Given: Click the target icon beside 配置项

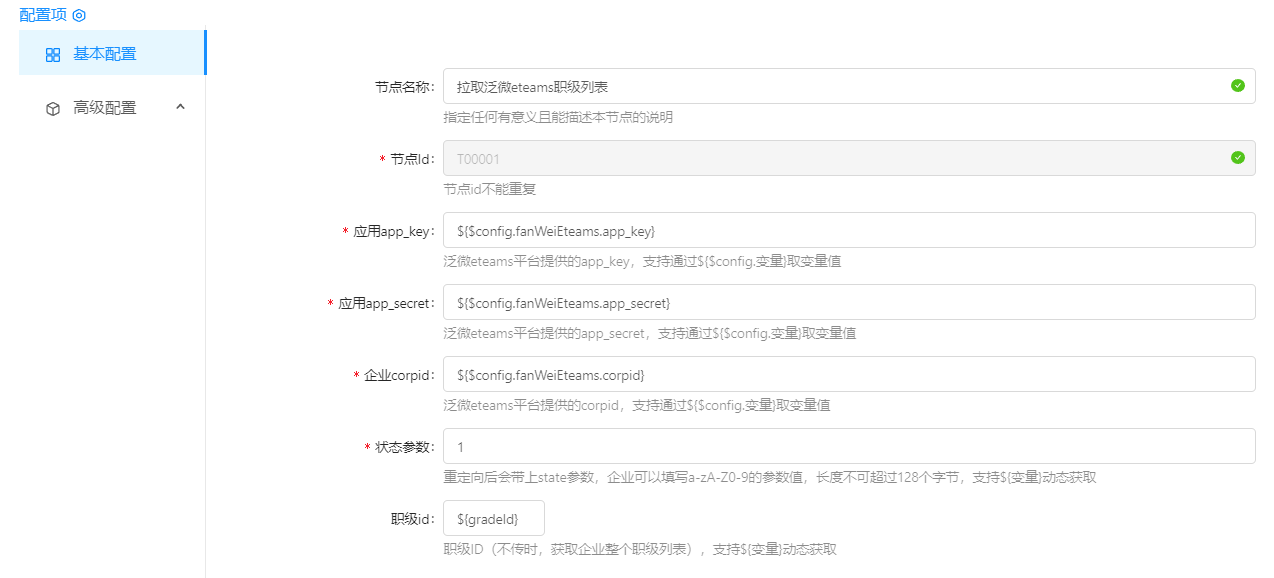Looking at the screenshot, I should [x=79, y=15].
